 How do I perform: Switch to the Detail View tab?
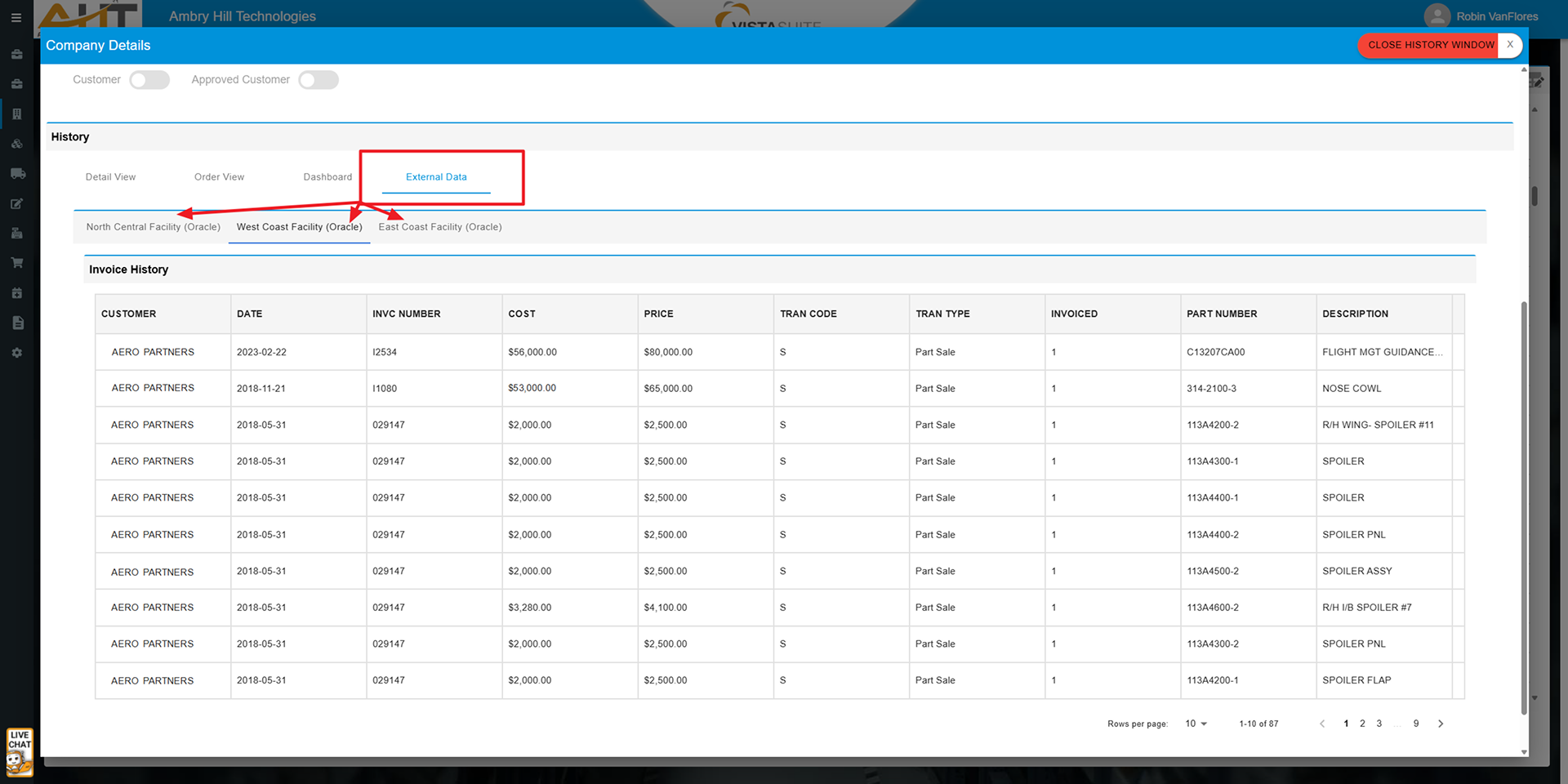click(x=110, y=177)
